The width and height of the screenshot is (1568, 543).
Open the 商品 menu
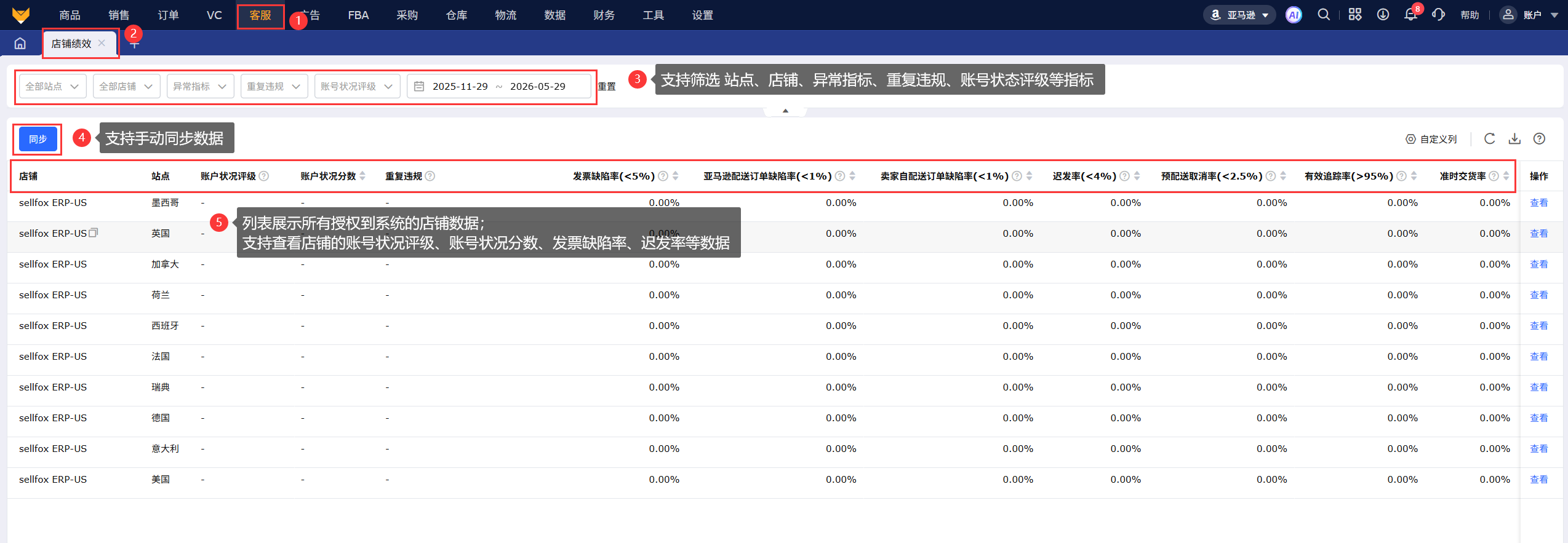[x=70, y=15]
